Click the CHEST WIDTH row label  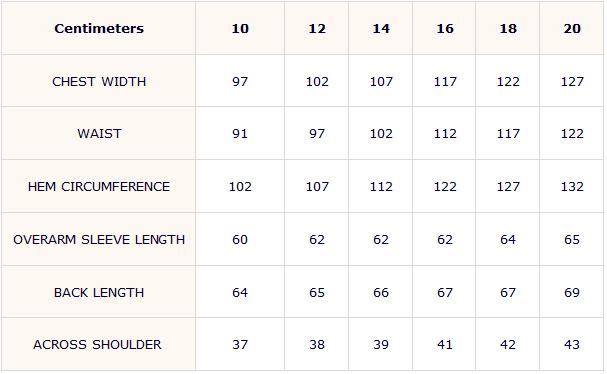pyautogui.click(x=99, y=82)
